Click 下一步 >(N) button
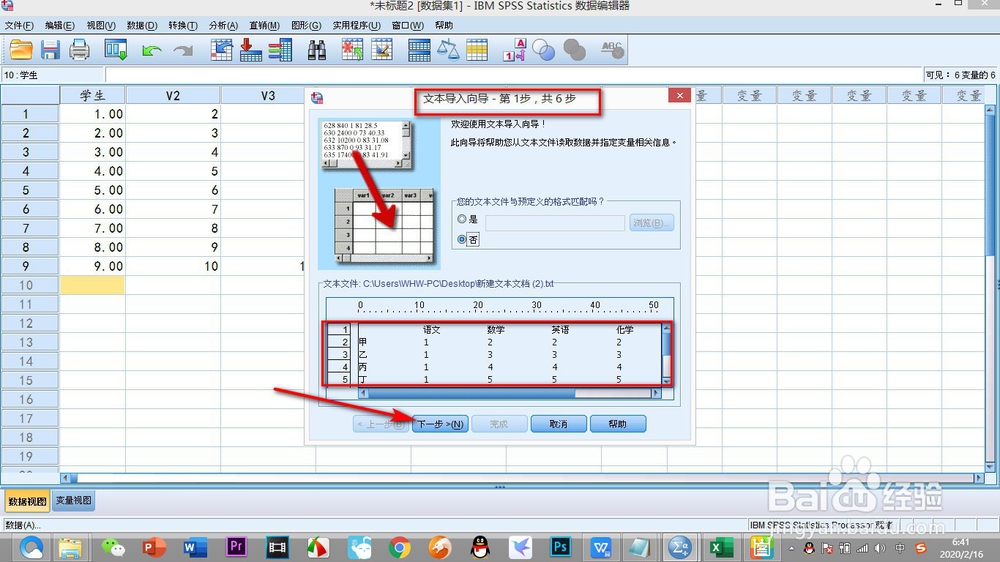The image size is (1000, 562). pos(441,424)
